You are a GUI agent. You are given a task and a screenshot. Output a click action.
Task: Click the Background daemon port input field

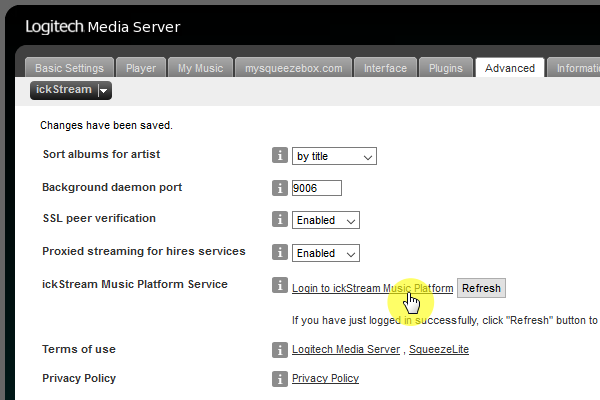point(316,188)
